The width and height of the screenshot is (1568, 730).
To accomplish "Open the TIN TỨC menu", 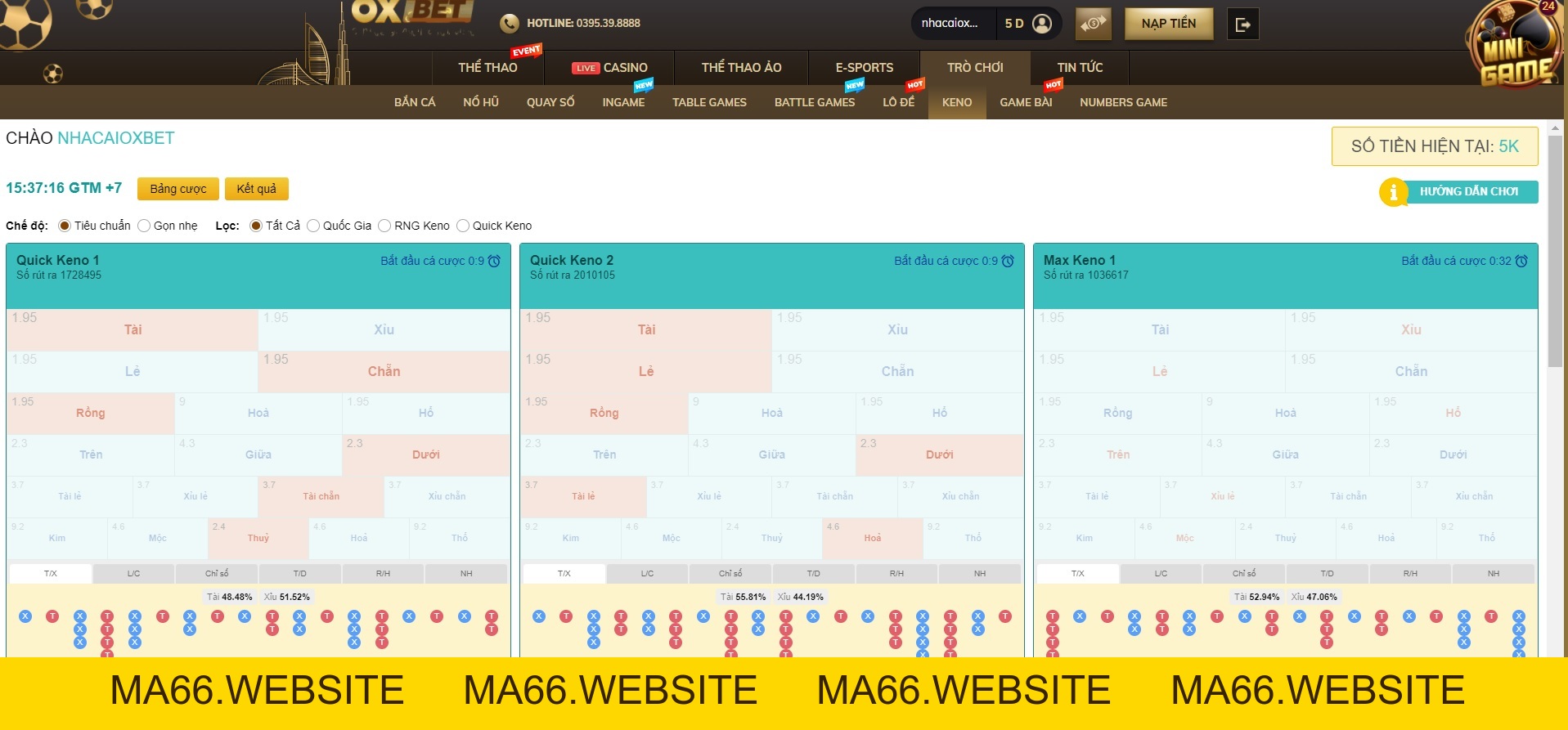I will pos(1080,68).
